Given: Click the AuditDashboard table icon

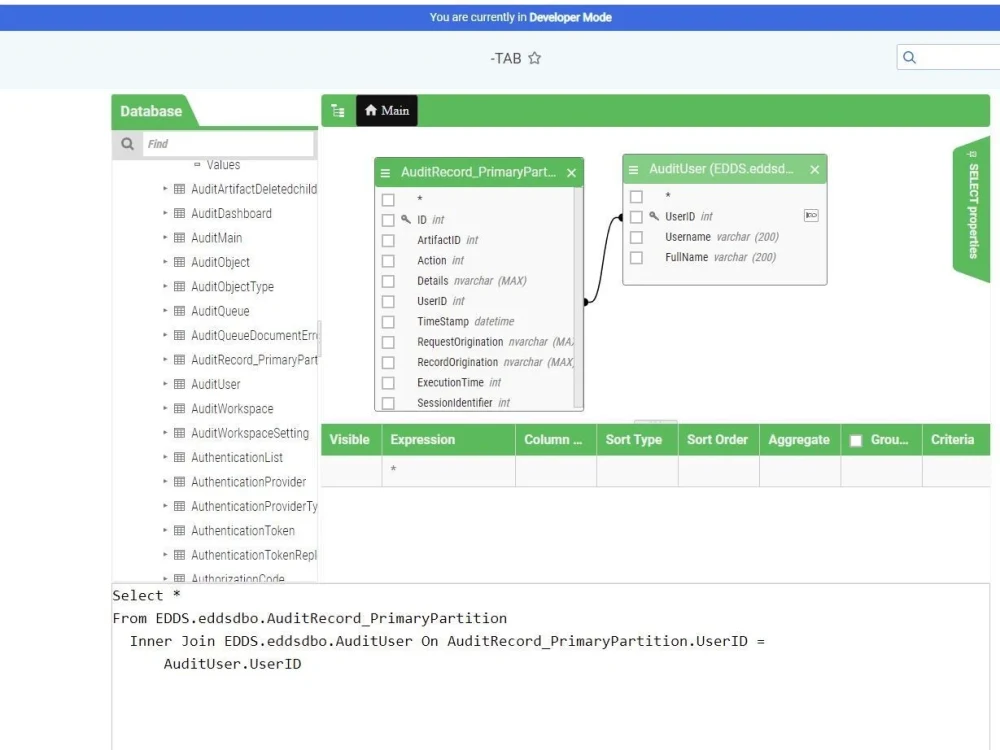Looking at the screenshot, I should [180, 213].
